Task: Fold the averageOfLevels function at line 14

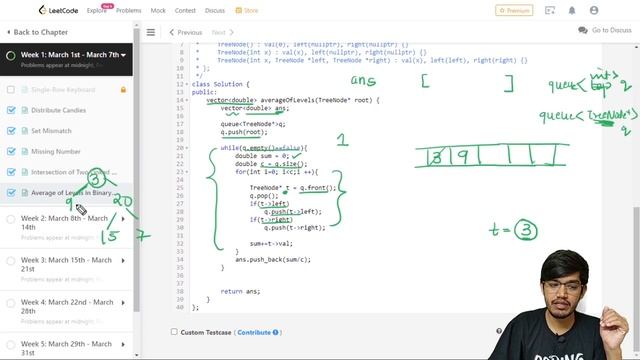Action: tap(187, 100)
